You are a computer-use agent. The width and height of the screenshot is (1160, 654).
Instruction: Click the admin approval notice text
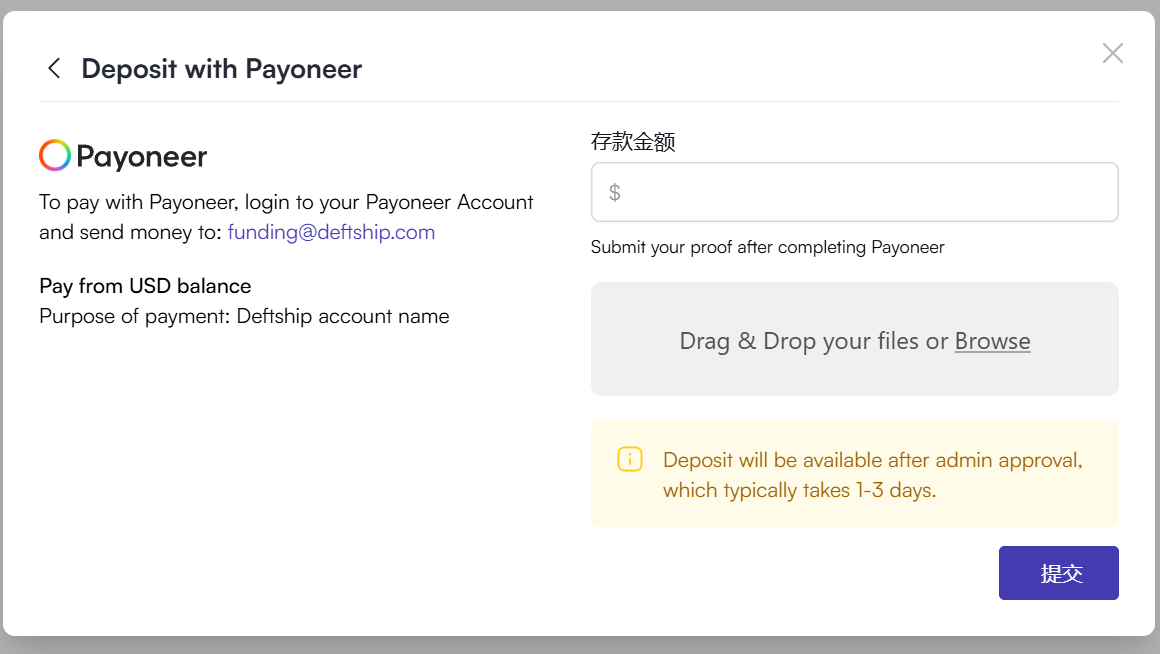coord(873,475)
